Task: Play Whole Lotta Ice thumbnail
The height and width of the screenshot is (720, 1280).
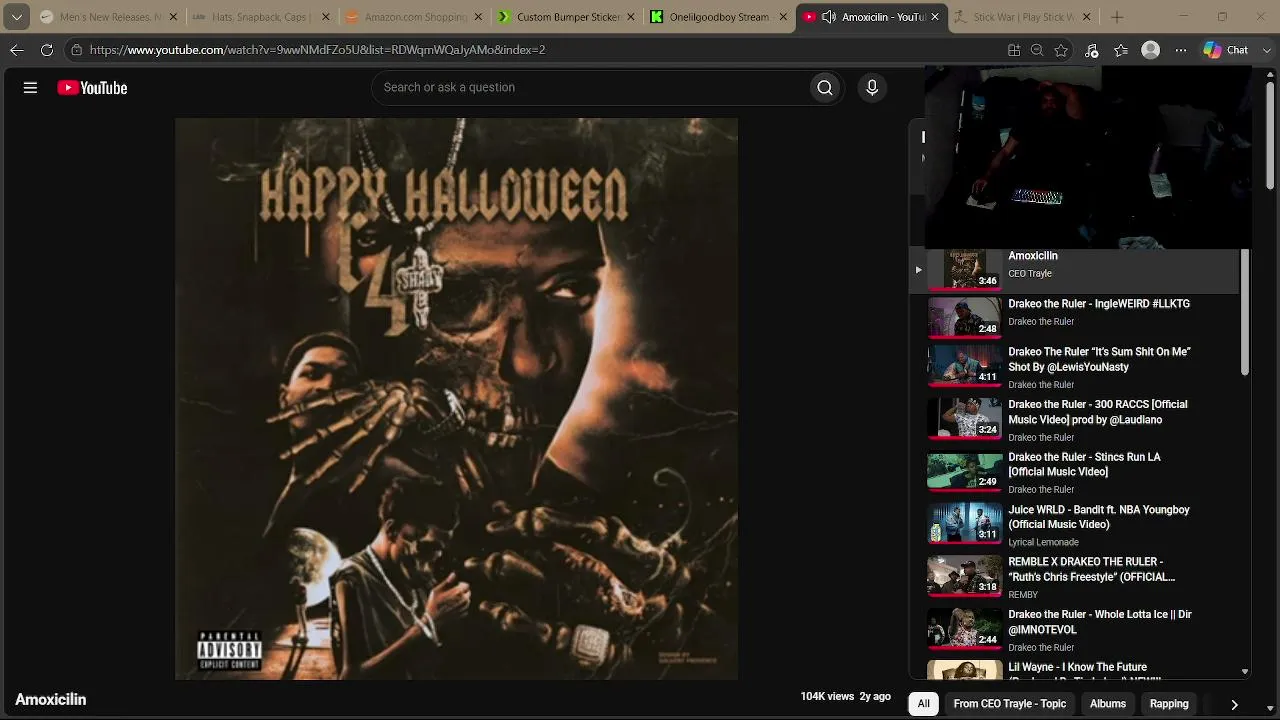Action: tap(965, 629)
